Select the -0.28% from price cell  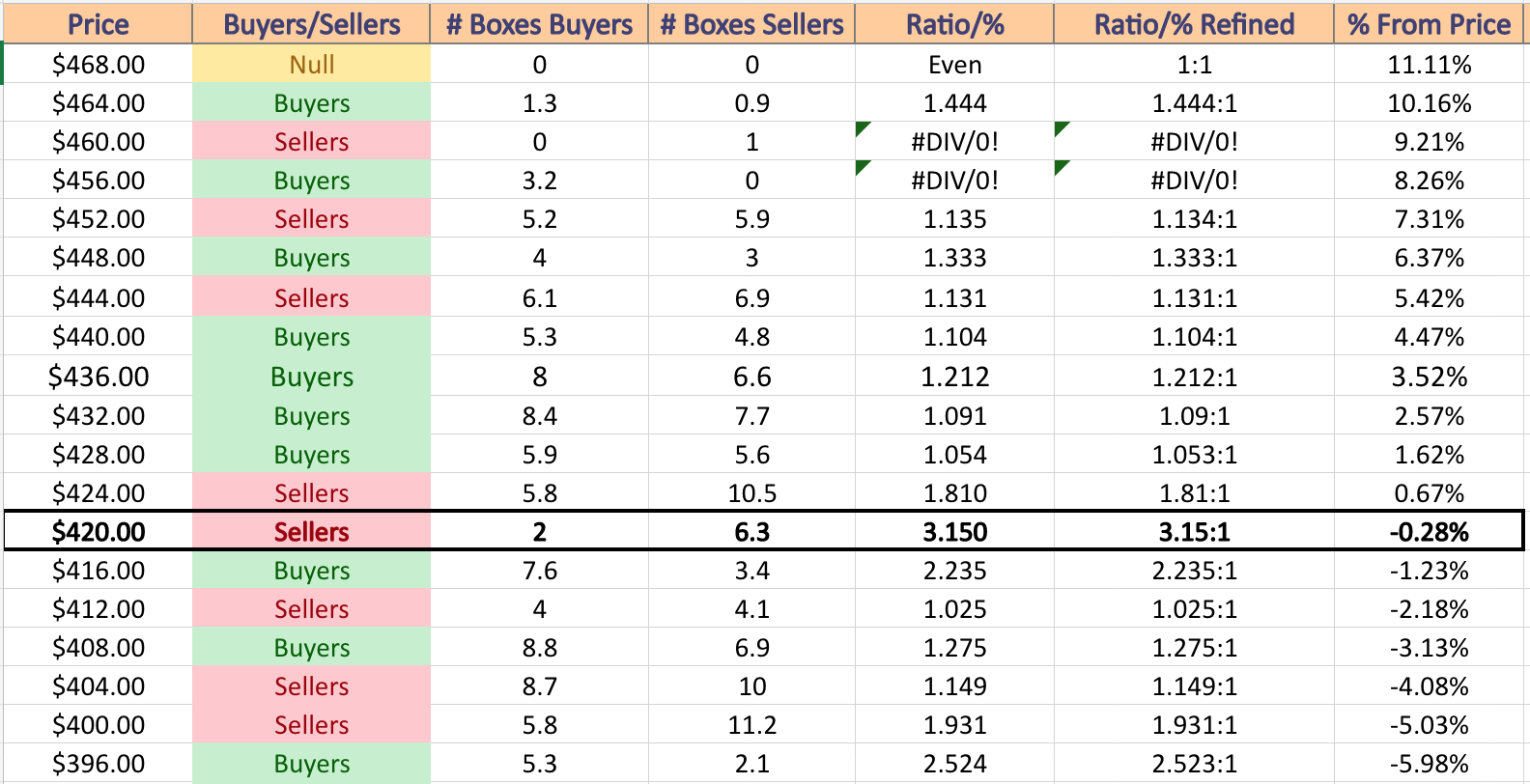pos(1429,531)
